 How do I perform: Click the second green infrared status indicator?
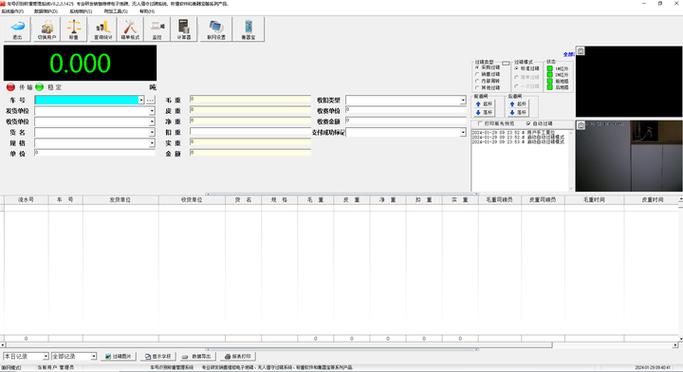[x=550, y=75]
